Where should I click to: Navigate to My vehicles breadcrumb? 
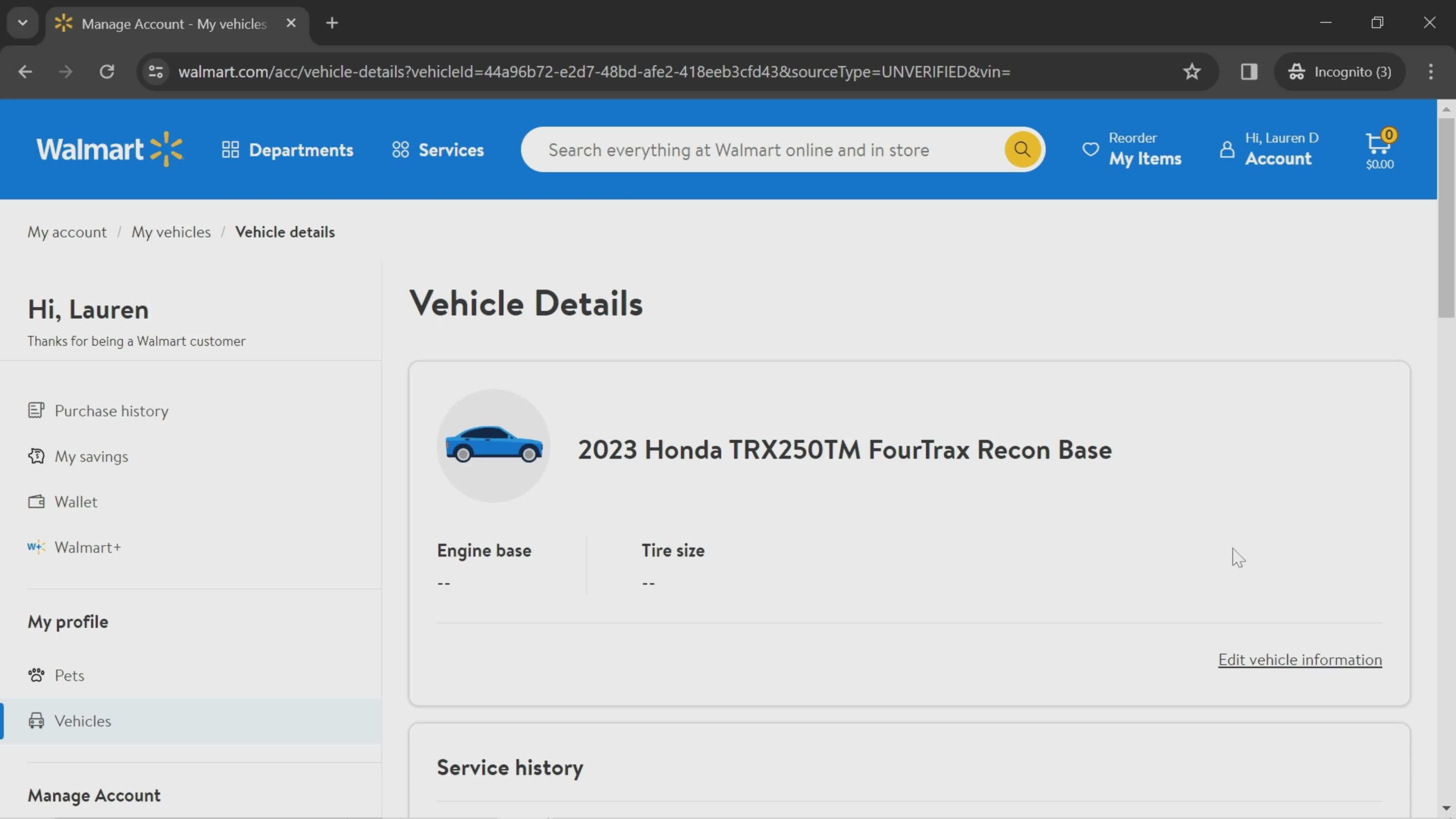point(171,231)
